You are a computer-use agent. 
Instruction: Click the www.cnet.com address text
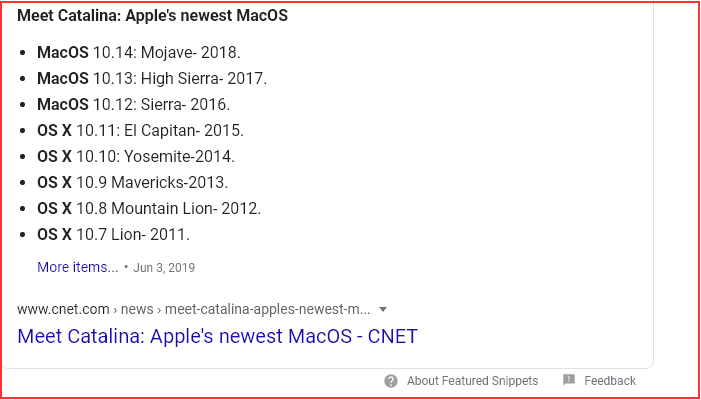61,309
